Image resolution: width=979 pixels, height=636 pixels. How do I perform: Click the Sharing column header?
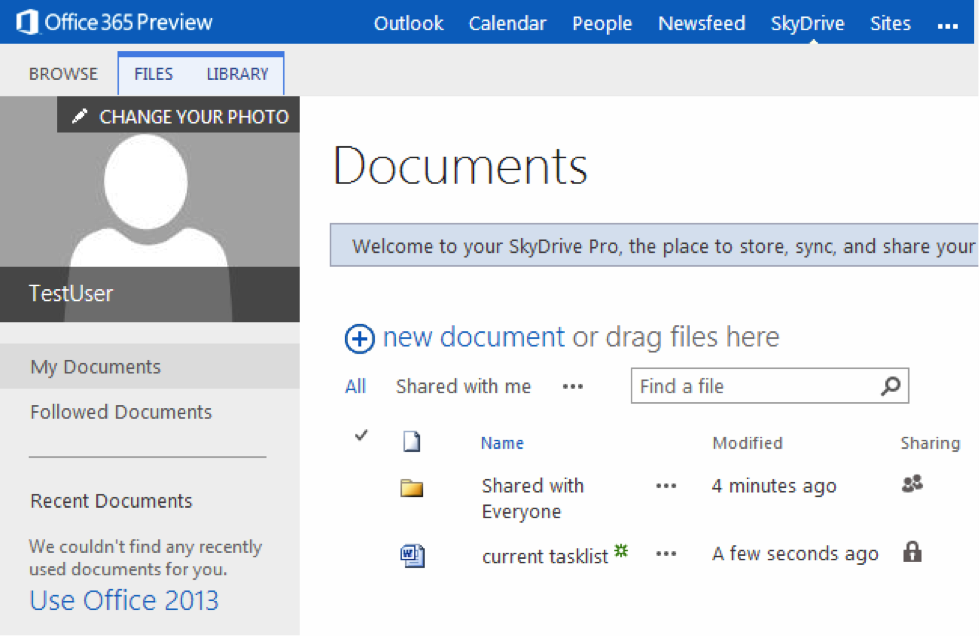[930, 443]
